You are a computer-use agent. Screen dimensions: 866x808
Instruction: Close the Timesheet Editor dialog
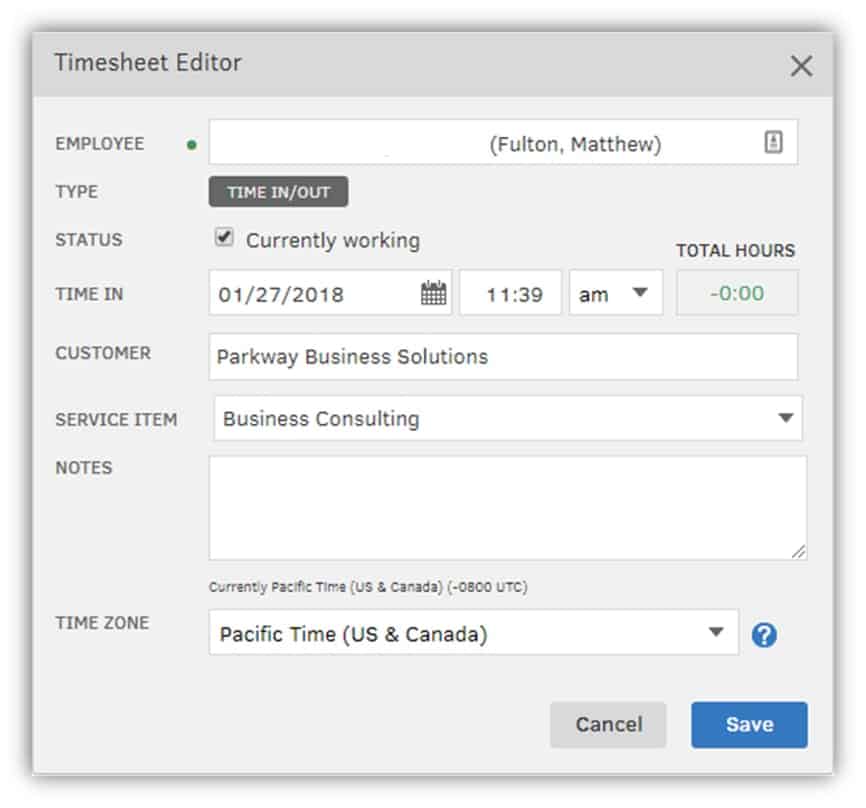pos(801,66)
